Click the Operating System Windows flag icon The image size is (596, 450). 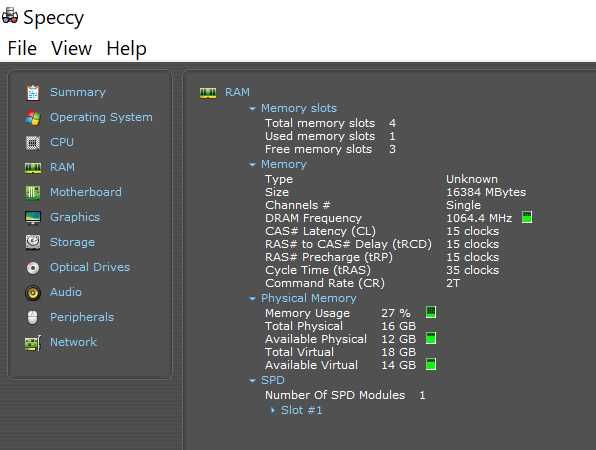[33, 117]
